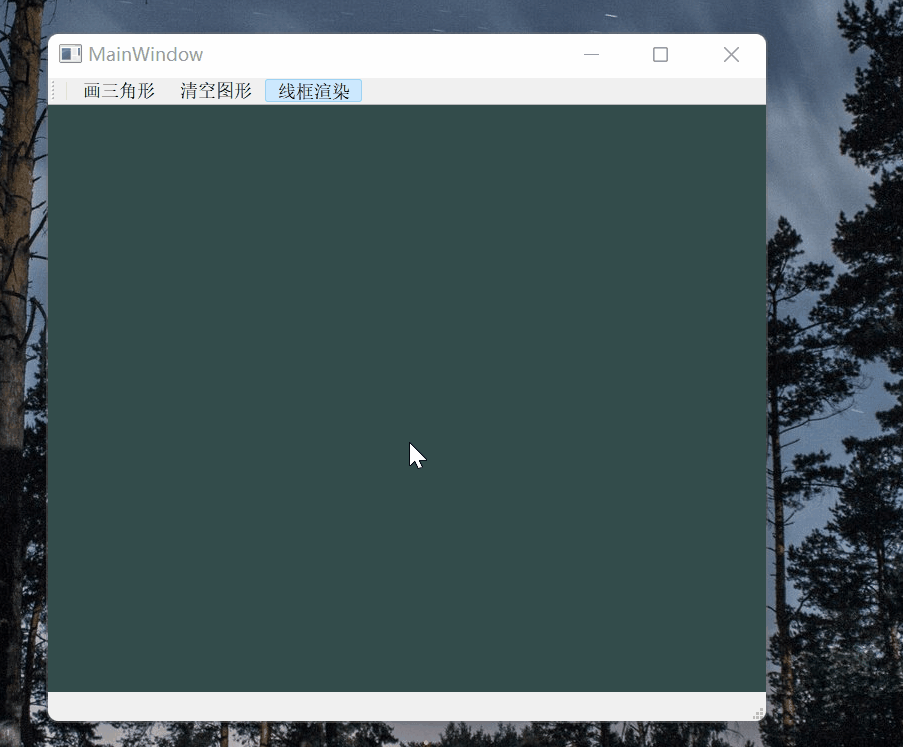Click the window resize grip

click(x=758, y=712)
